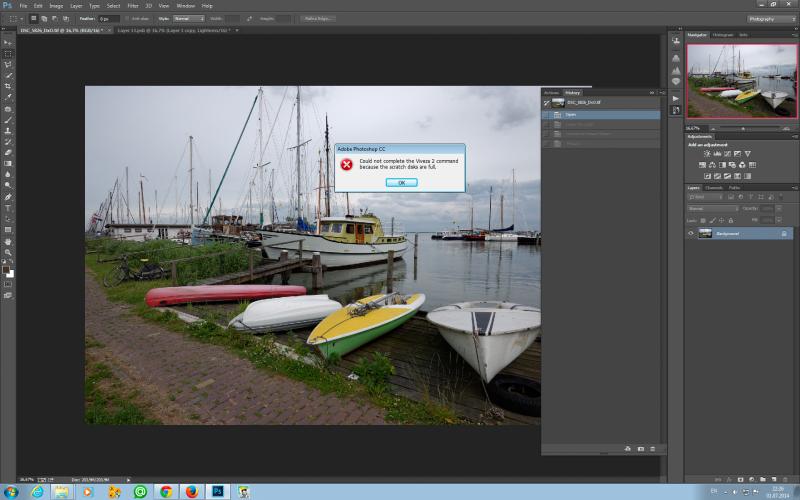Enable Intersect with selection mode
Screen dimensions: 800x500
(x=65, y=18)
